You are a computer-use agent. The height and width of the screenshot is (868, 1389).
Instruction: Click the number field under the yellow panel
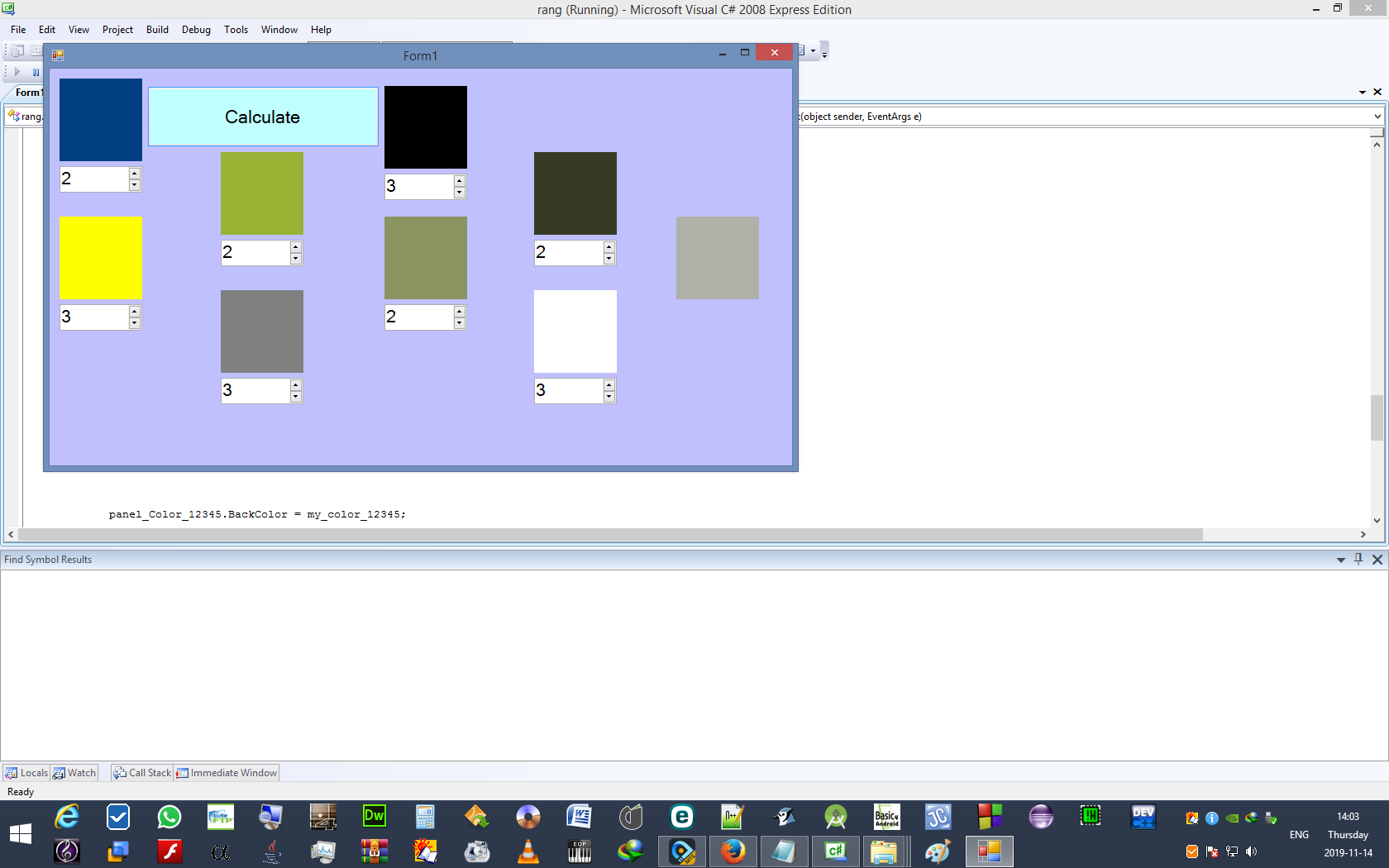click(94, 317)
